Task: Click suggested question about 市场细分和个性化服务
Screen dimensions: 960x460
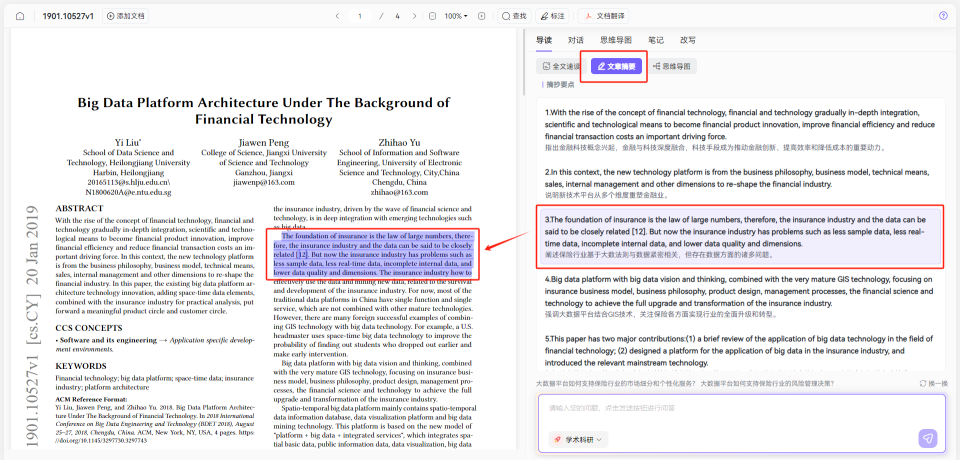Action: [x=615, y=383]
